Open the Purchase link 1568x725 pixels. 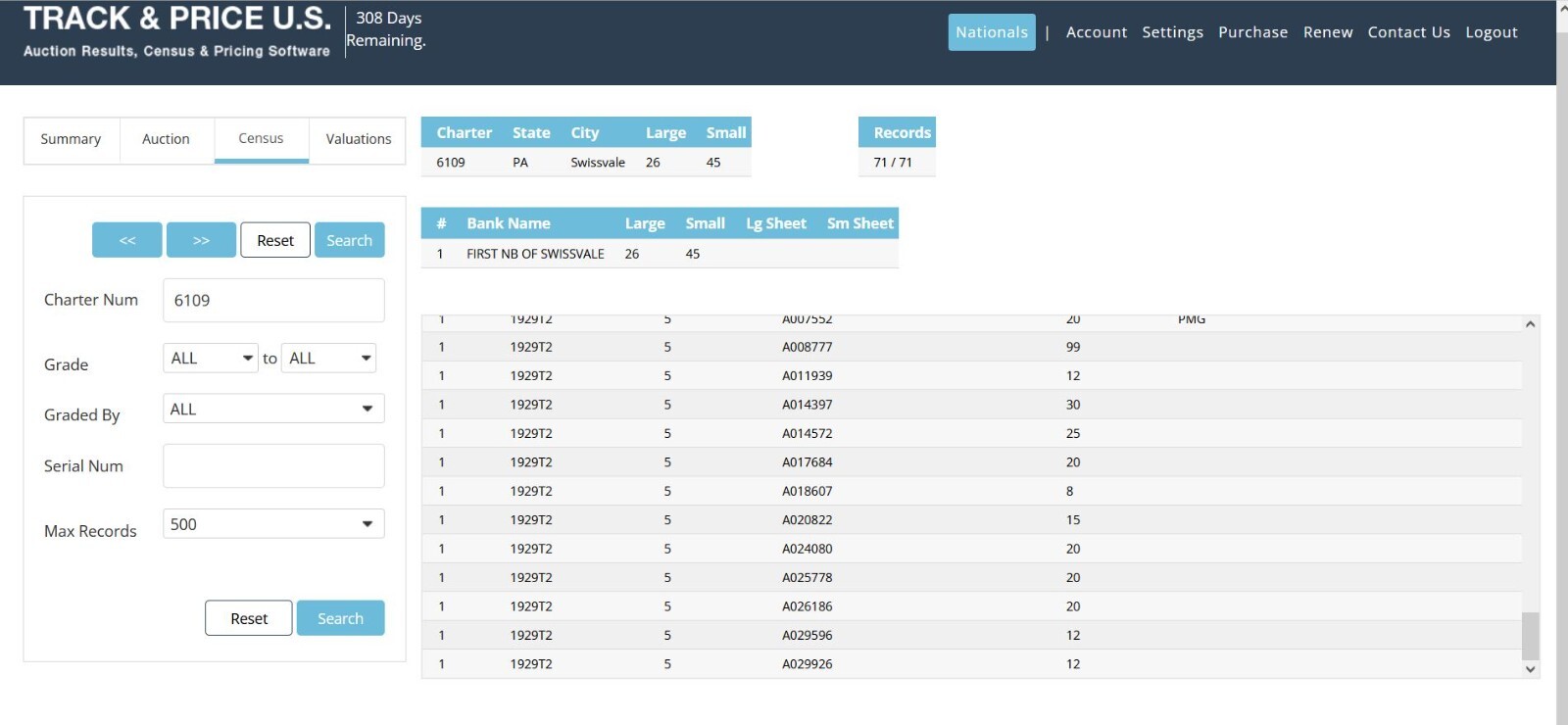point(1252,32)
